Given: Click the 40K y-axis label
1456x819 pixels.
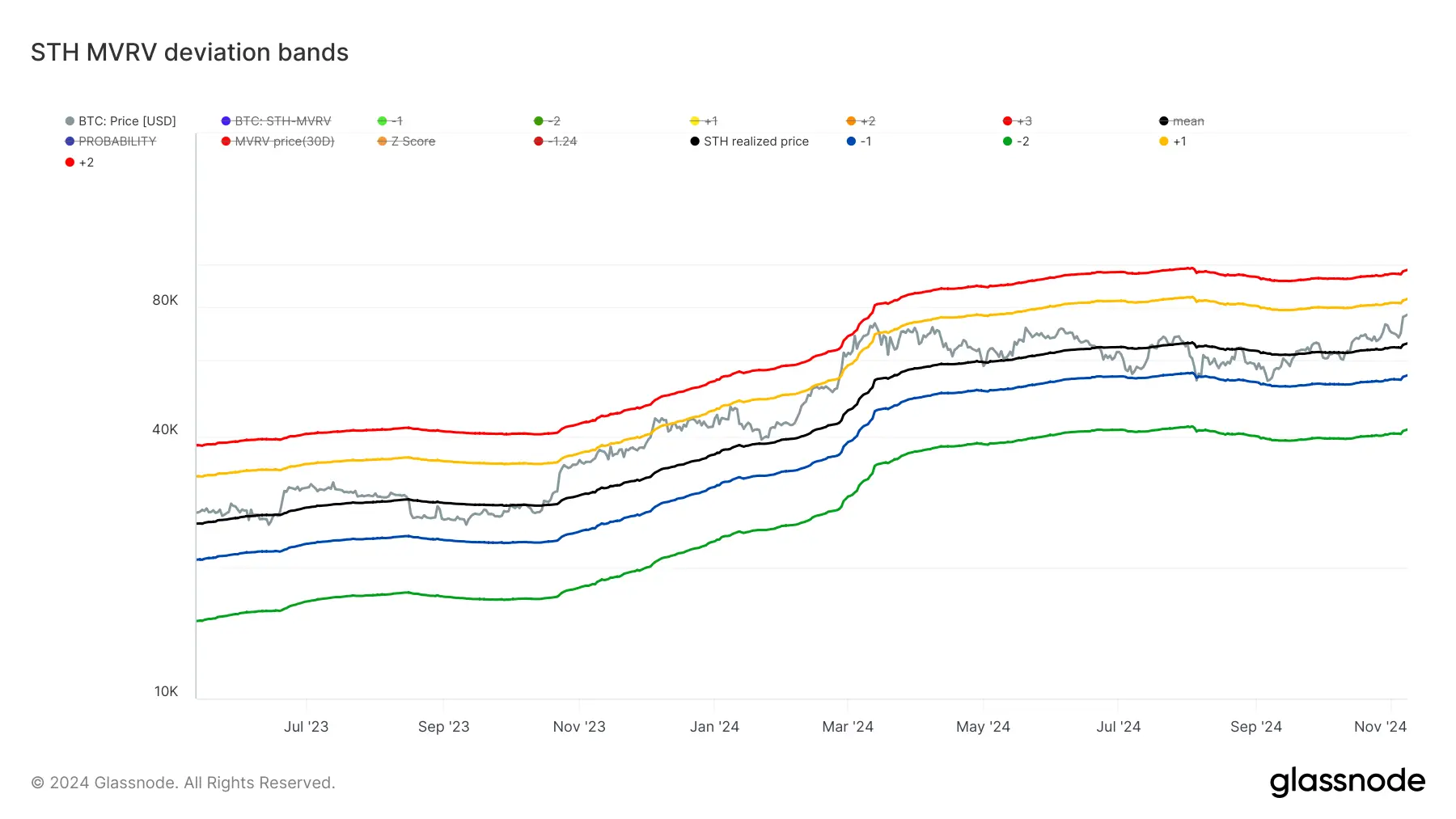Looking at the screenshot, I should [x=165, y=429].
